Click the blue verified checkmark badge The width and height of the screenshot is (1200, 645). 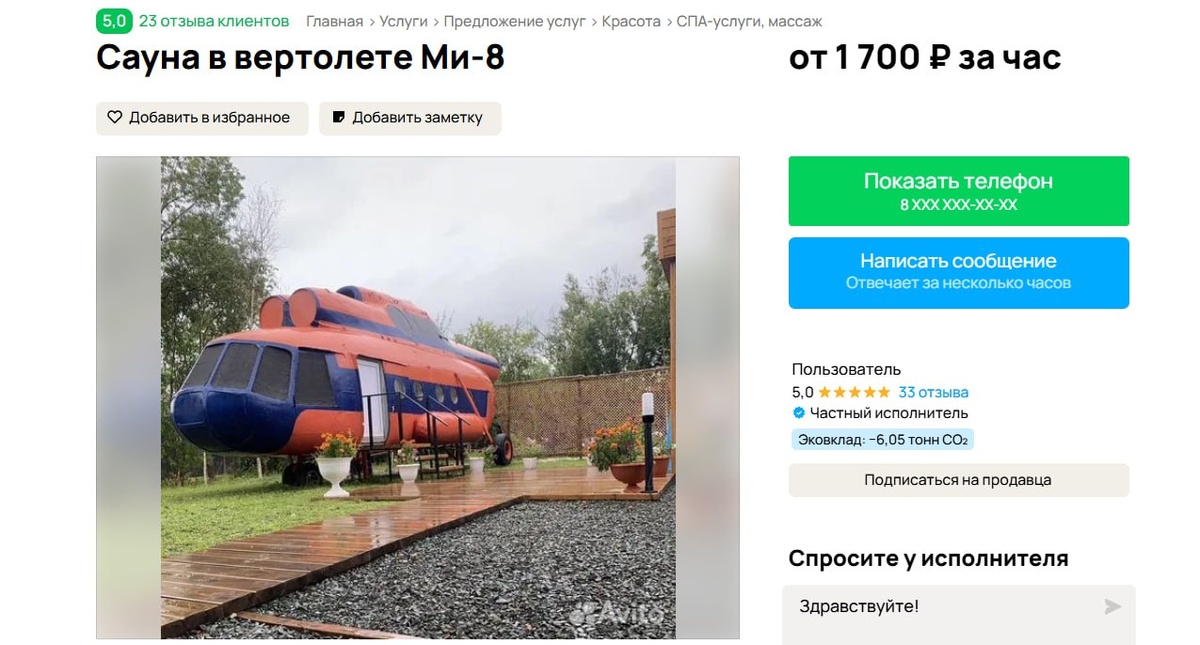point(799,414)
